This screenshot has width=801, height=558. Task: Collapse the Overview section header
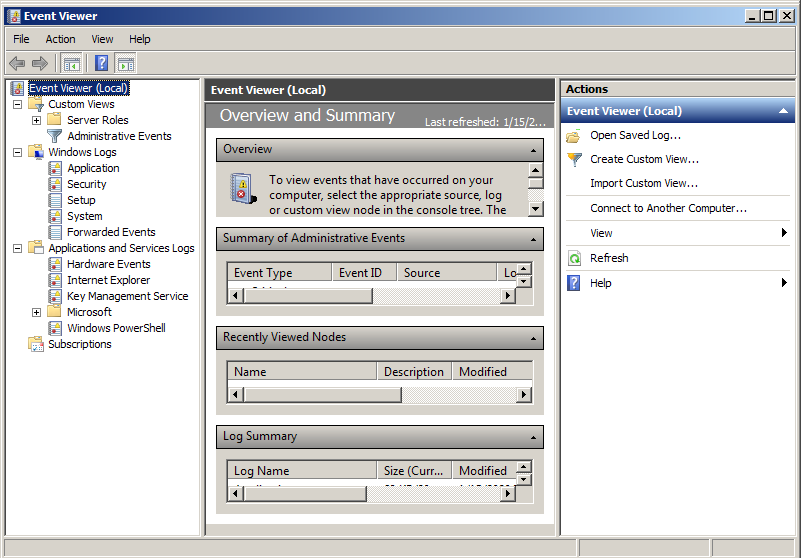(535, 149)
